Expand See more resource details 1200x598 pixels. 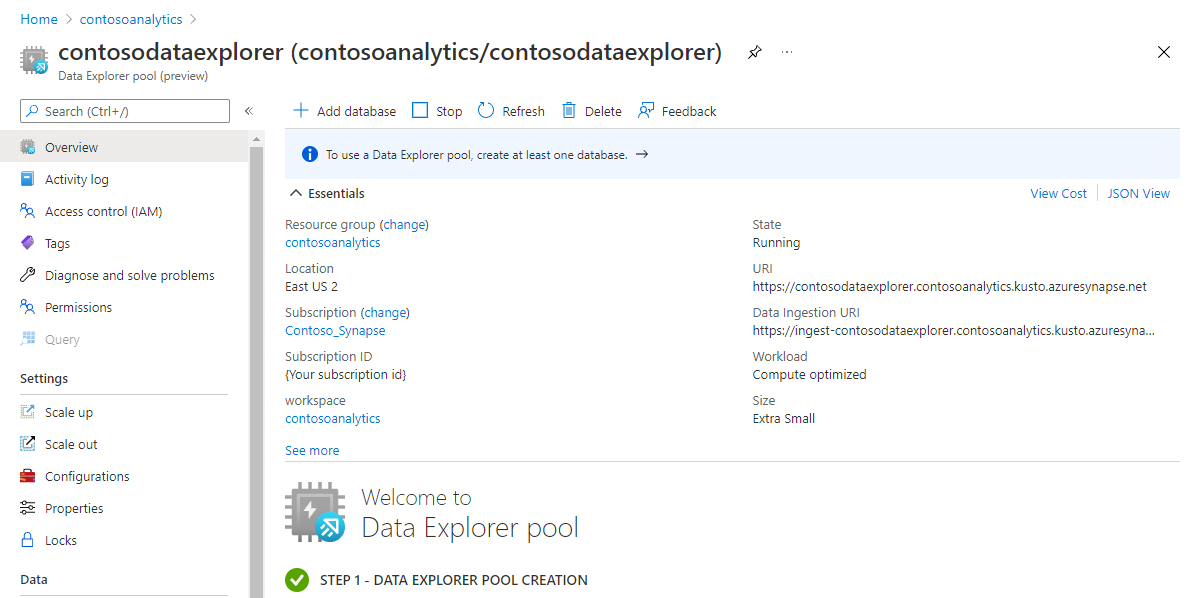pyautogui.click(x=311, y=450)
